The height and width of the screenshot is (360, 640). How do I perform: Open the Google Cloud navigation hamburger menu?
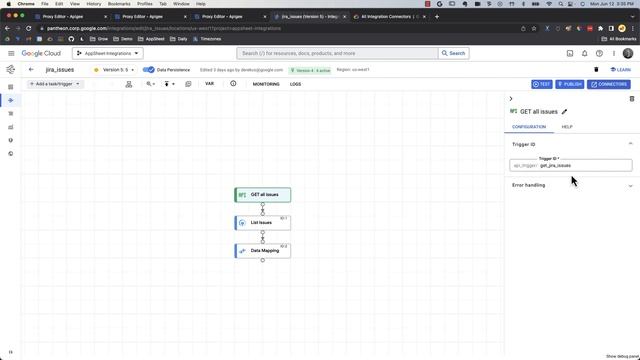(x=11, y=53)
